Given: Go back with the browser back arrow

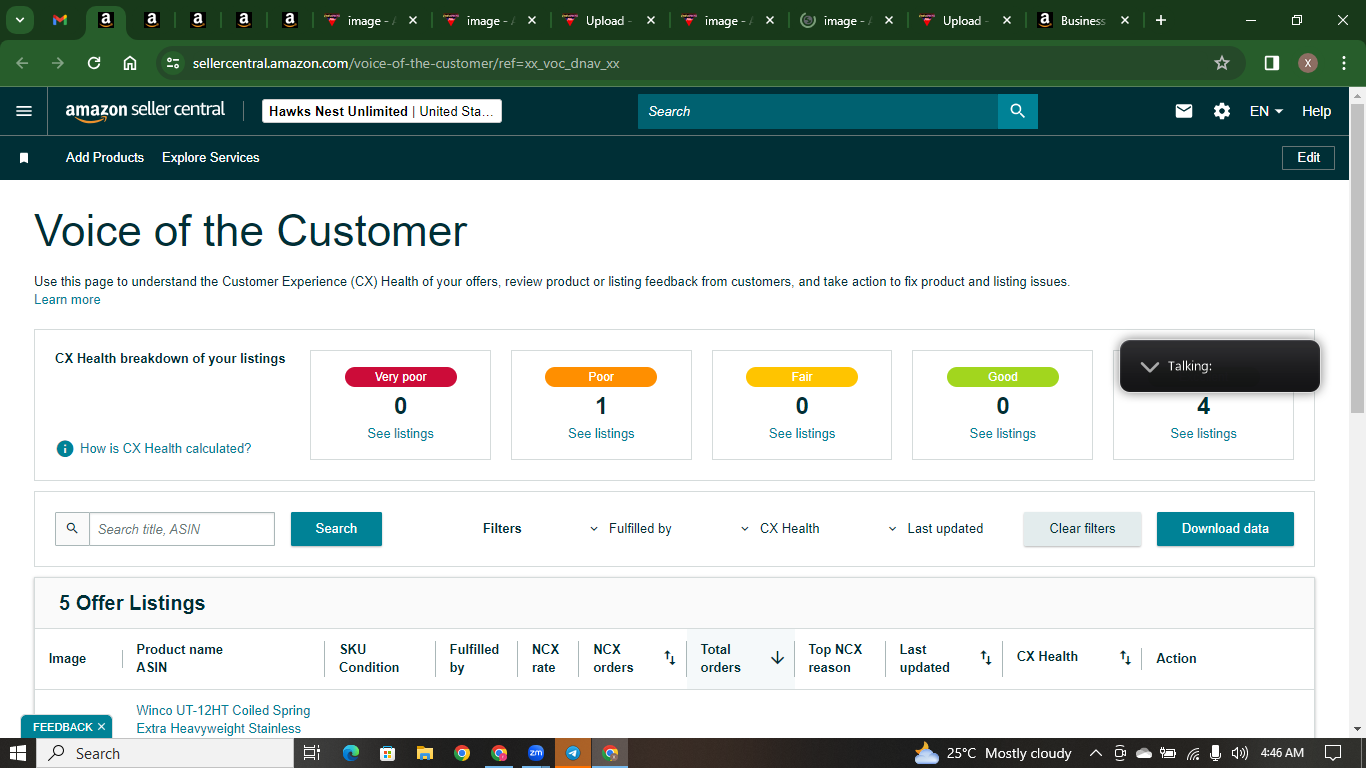Looking at the screenshot, I should tap(22, 63).
